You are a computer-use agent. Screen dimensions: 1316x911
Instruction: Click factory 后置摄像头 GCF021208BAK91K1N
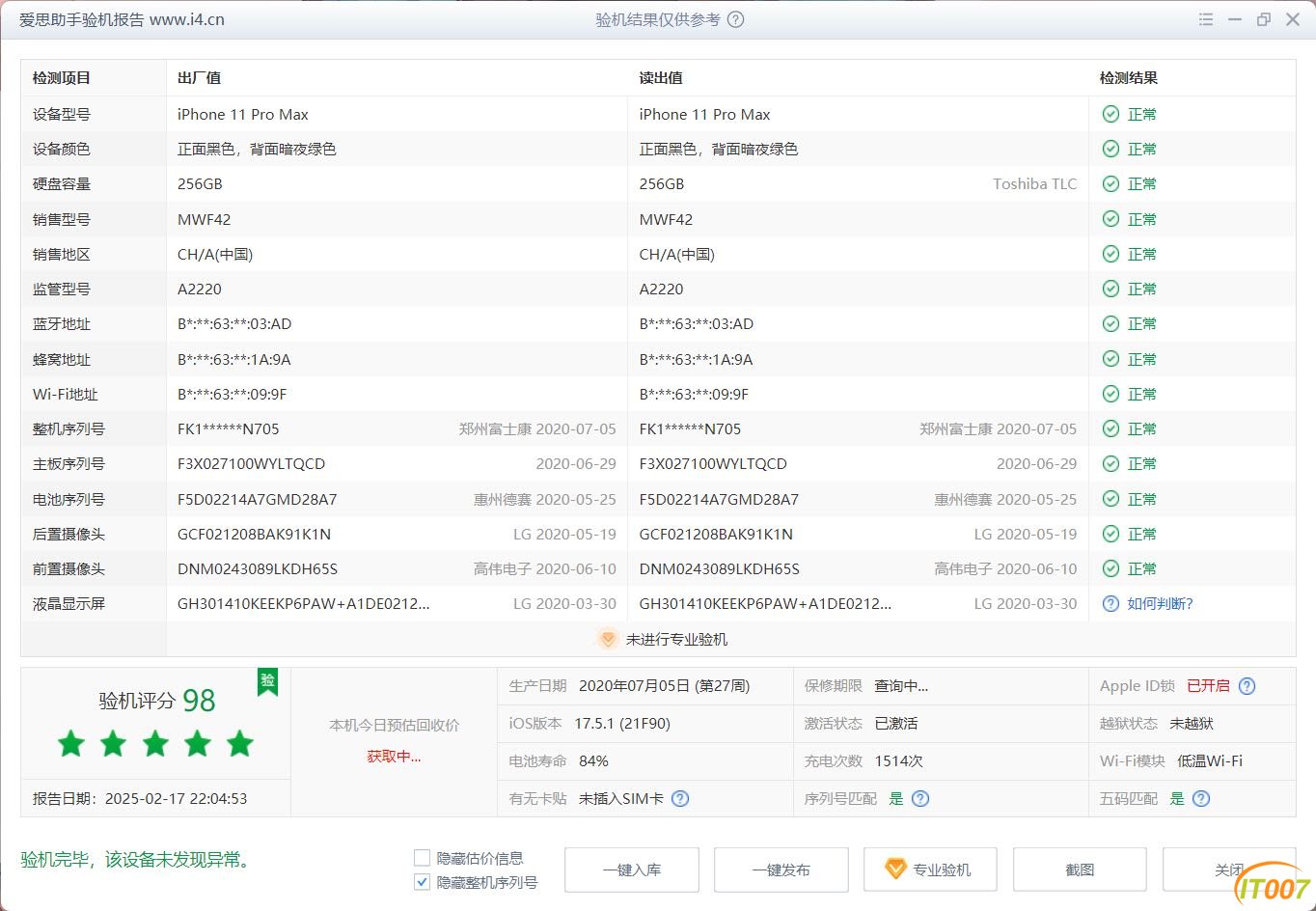[x=255, y=534]
